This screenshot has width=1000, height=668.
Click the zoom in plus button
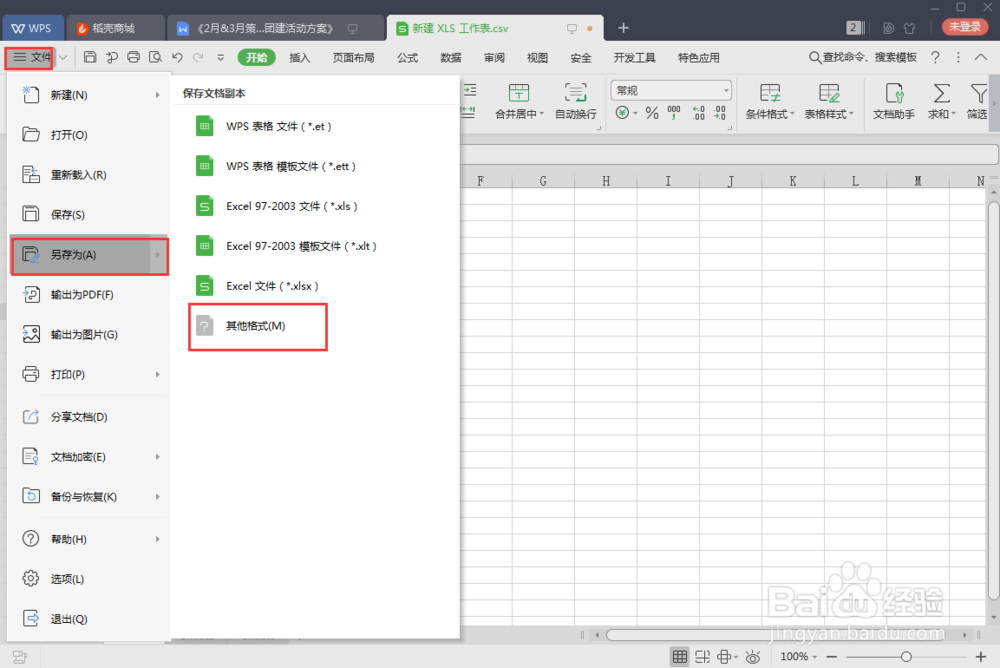(x=981, y=657)
